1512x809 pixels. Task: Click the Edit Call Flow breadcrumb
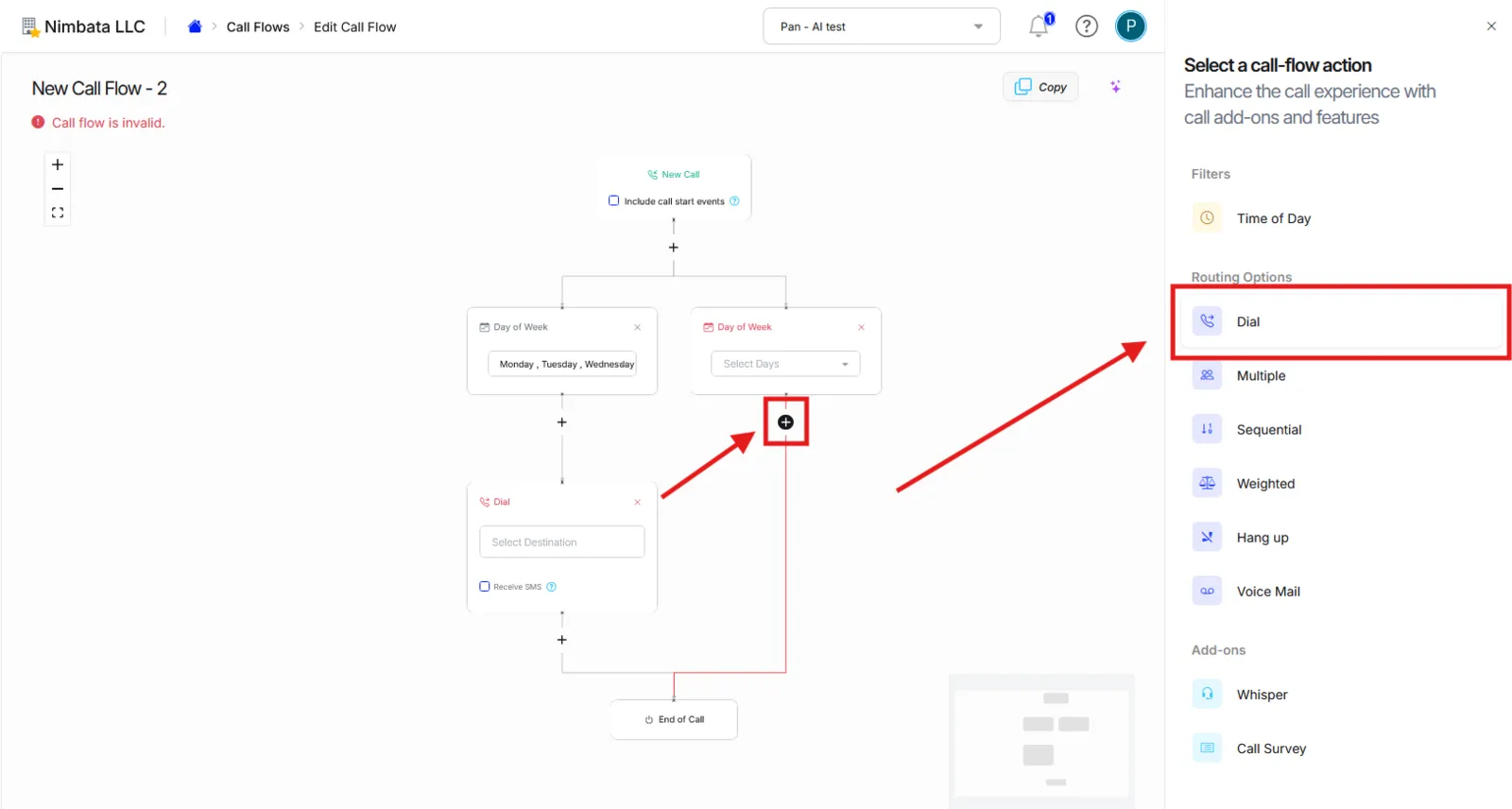[354, 26]
